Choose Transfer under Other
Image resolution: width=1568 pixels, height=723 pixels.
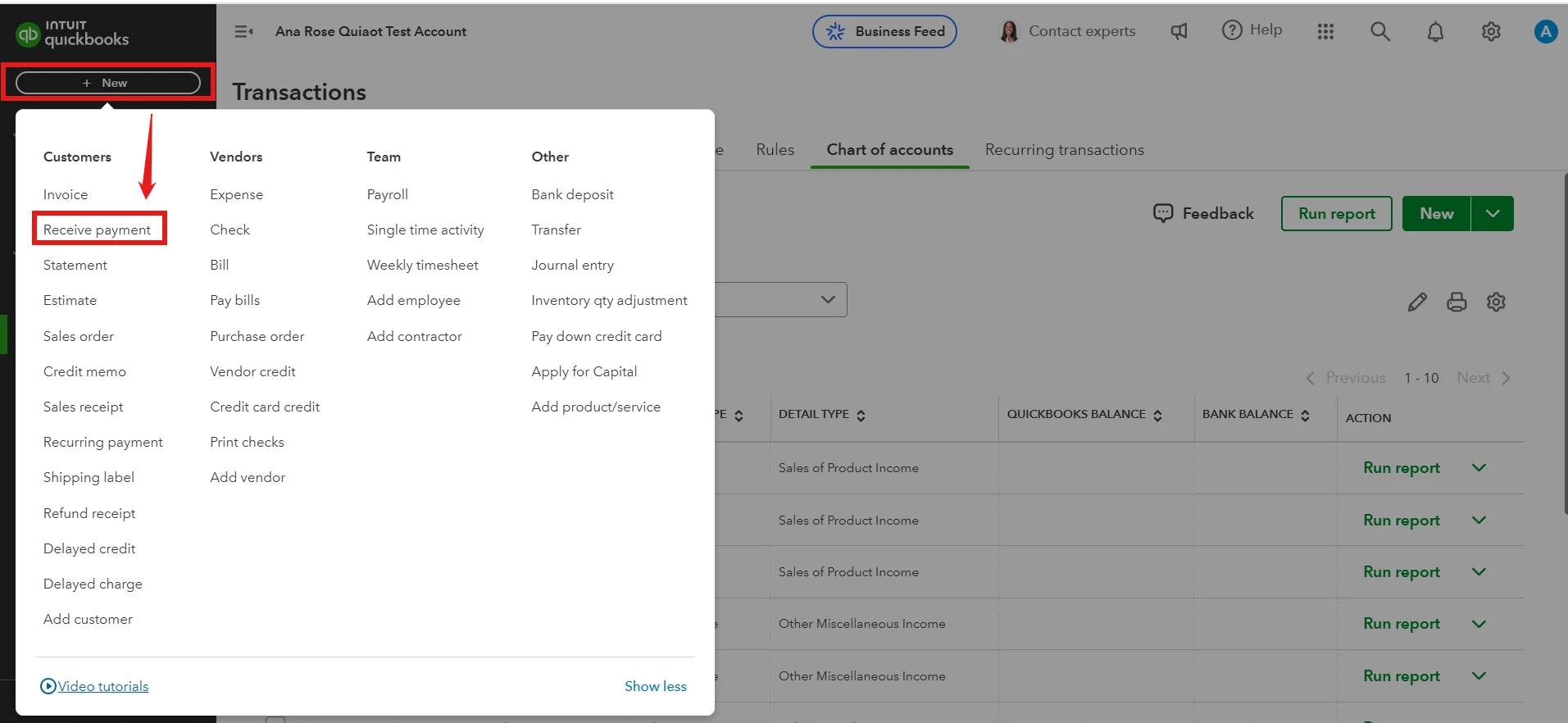click(556, 230)
